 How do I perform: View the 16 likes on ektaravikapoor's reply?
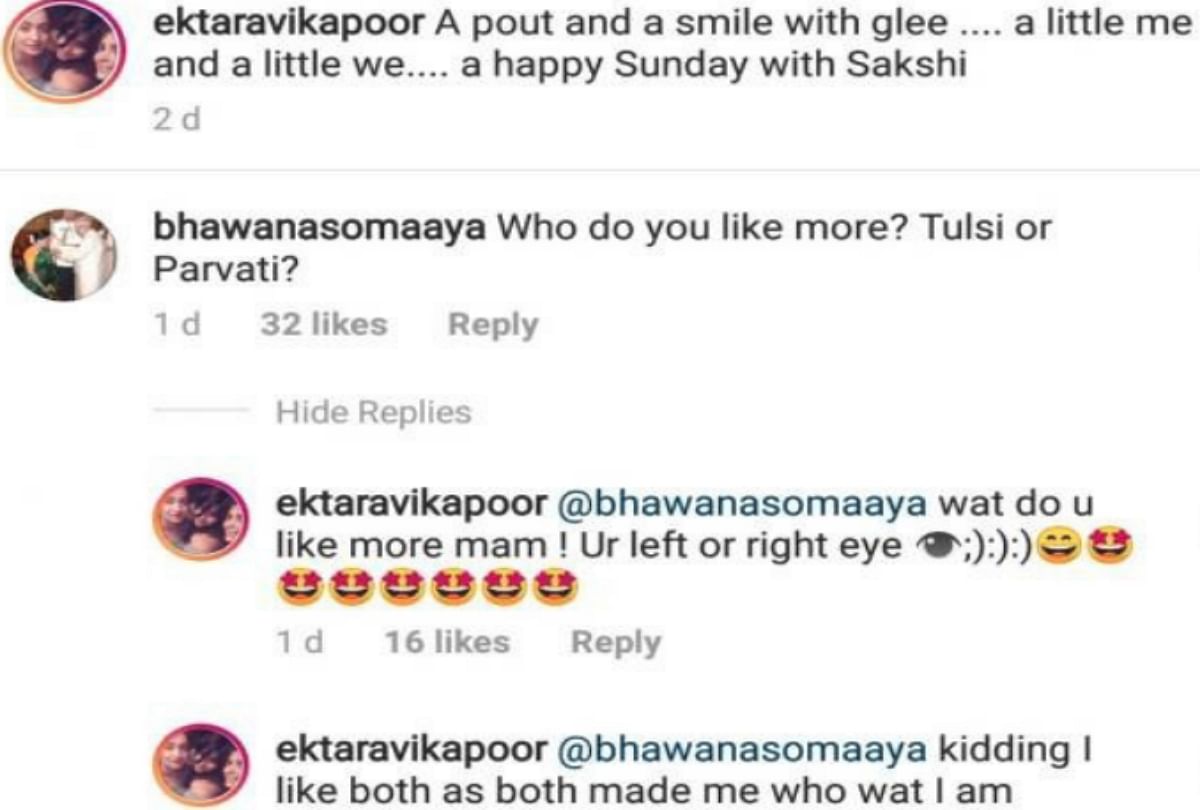click(x=447, y=642)
